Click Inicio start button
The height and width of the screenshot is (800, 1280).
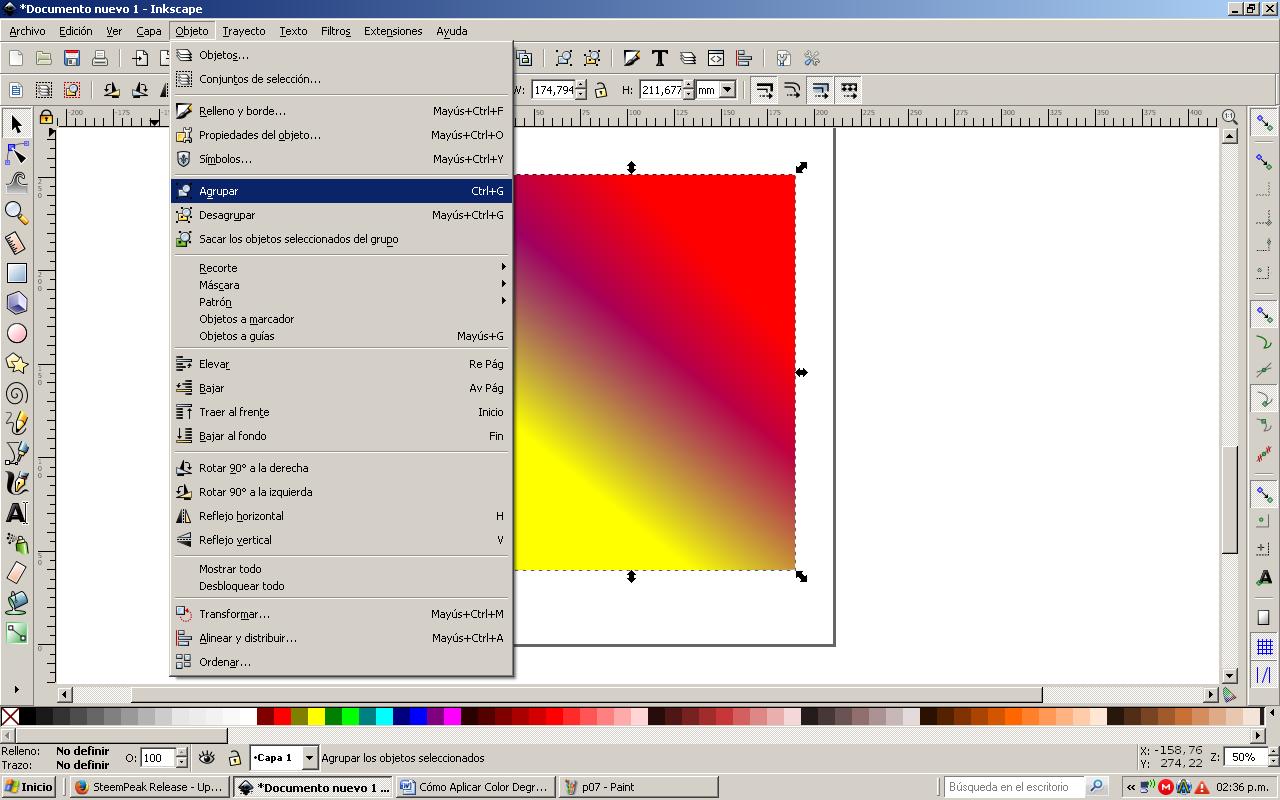28,787
